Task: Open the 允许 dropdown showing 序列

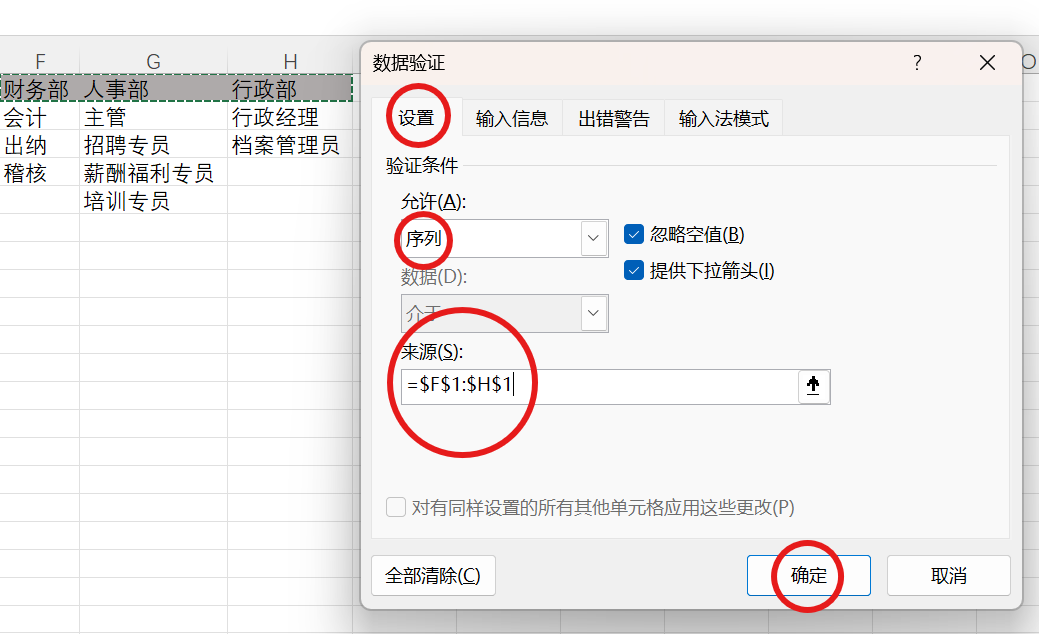Action: [x=504, y=238]
